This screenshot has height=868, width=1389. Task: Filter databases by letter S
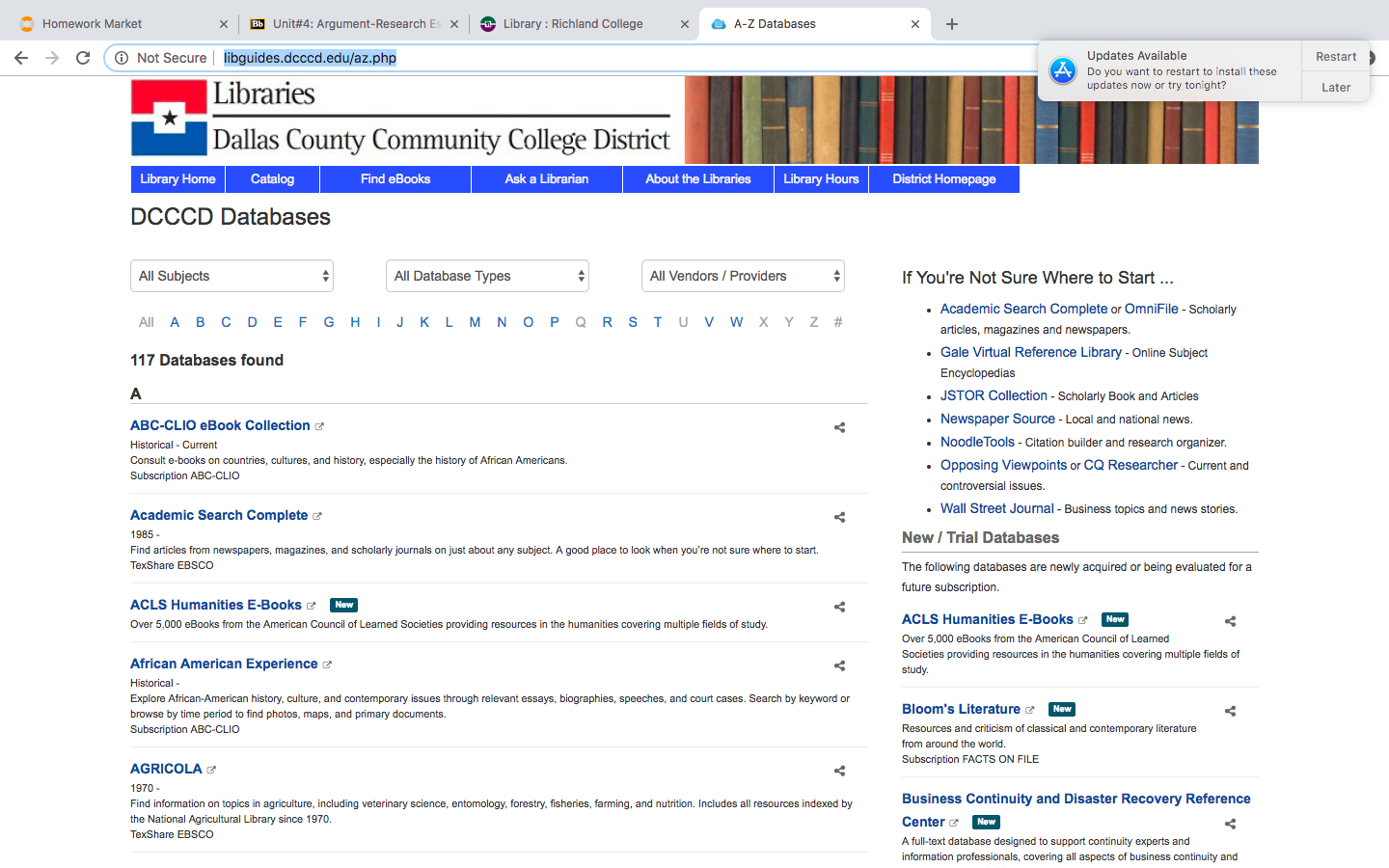coord(633,322)
